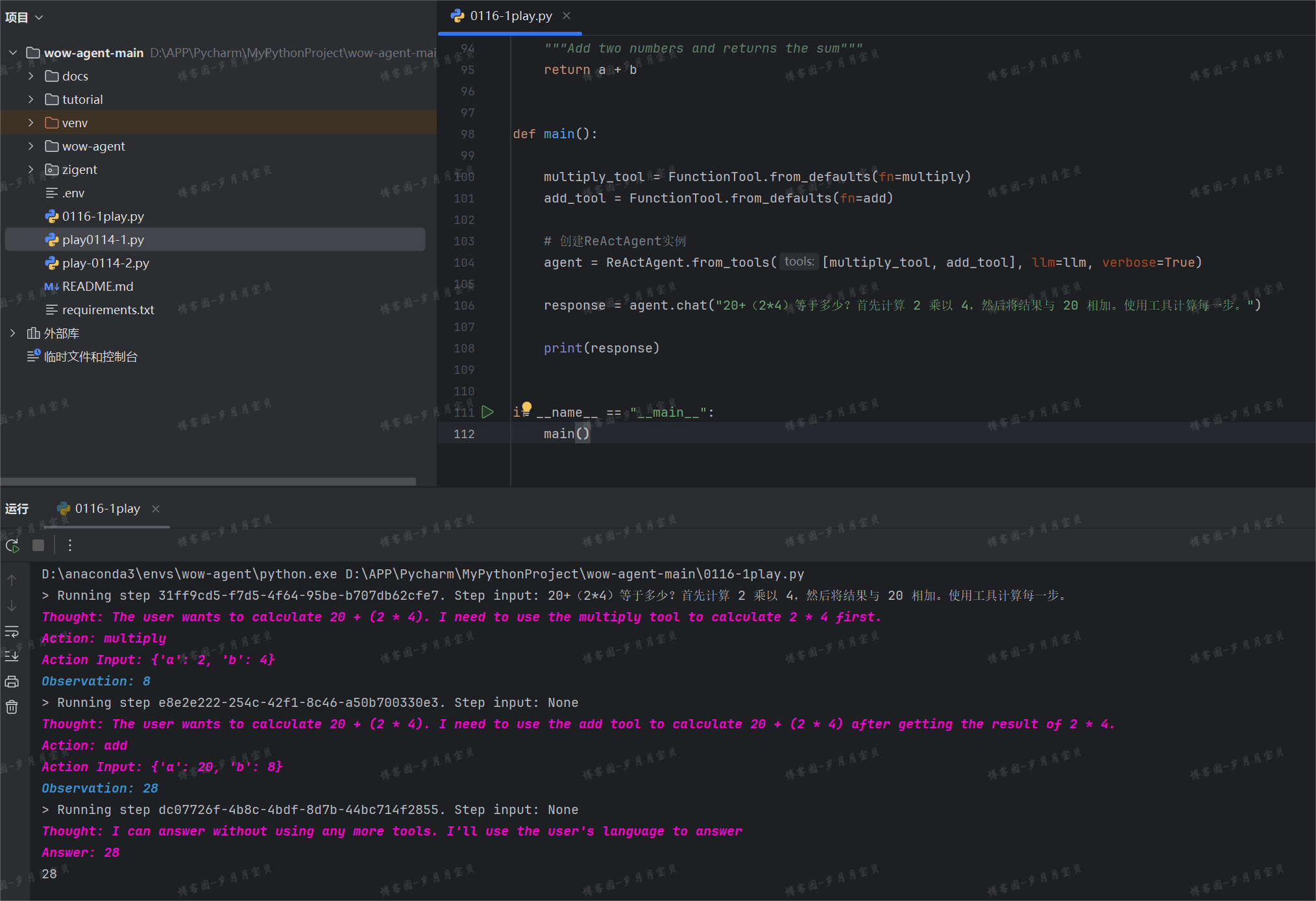Image resolution: width=1316 pixels, height=901 pixels.
Task: Click the green run gutter arrow
Action: click(x=488, y=412)
